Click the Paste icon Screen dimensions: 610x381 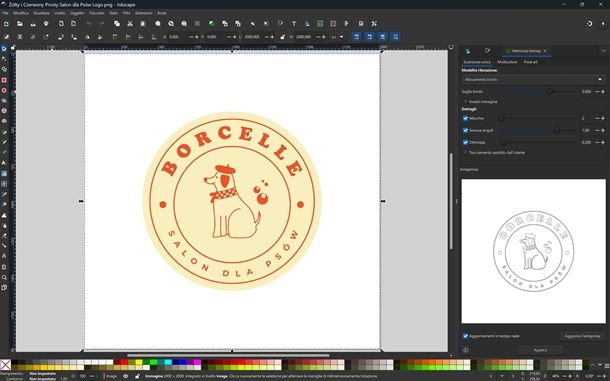tap(143, 24)
